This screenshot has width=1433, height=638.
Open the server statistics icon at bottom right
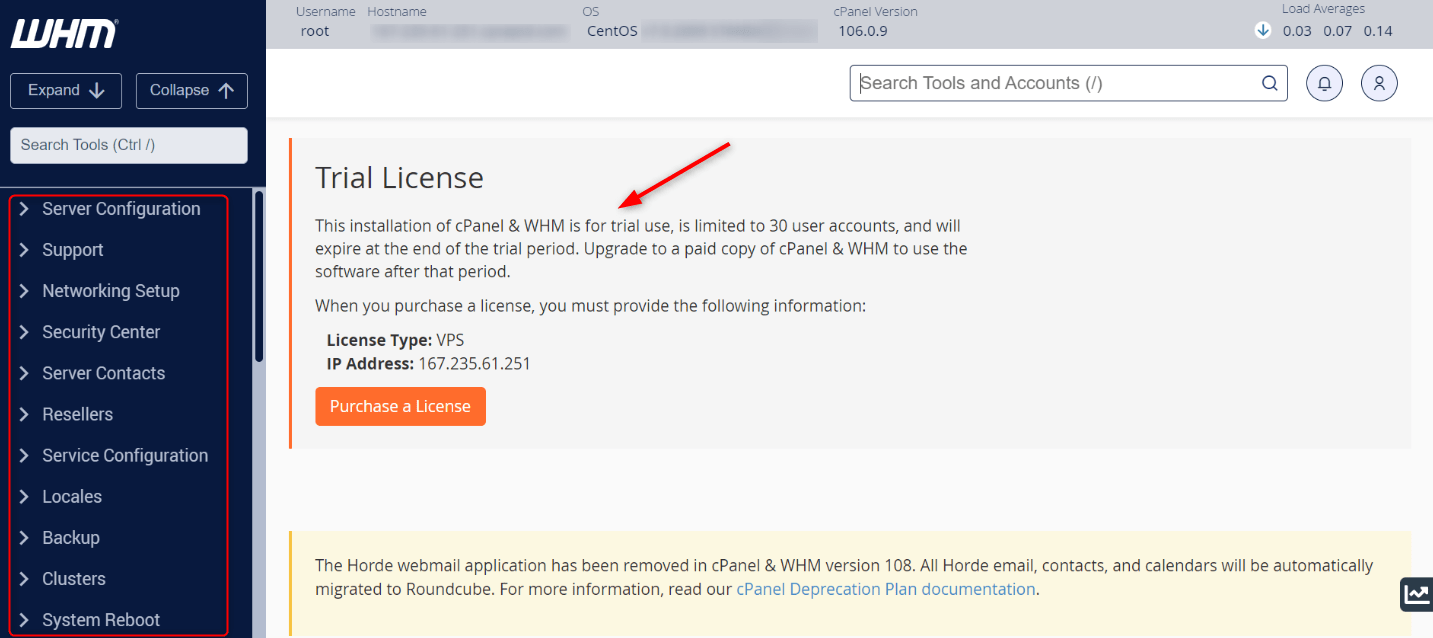pyautogui.click(x=1416, y=594)
